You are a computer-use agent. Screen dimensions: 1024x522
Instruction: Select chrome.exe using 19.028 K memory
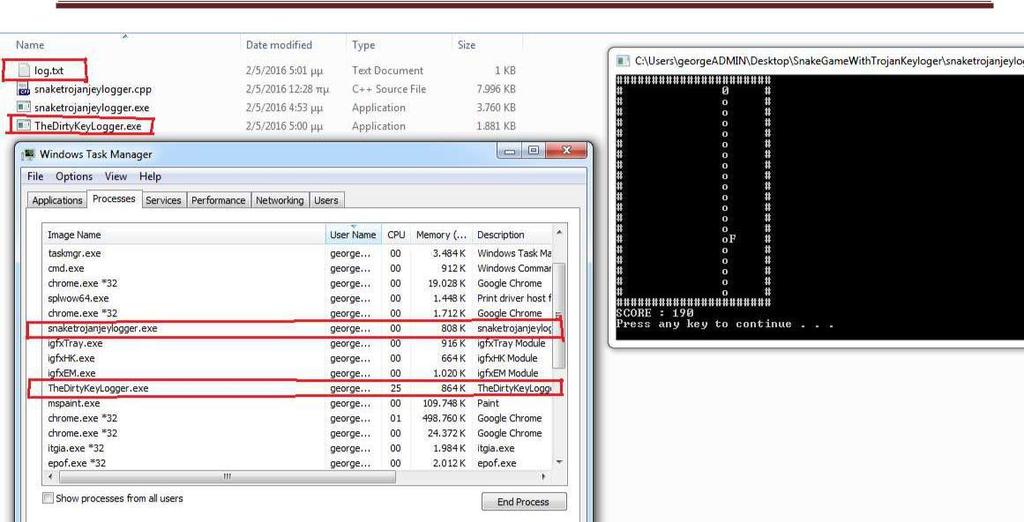click(297, 283)
